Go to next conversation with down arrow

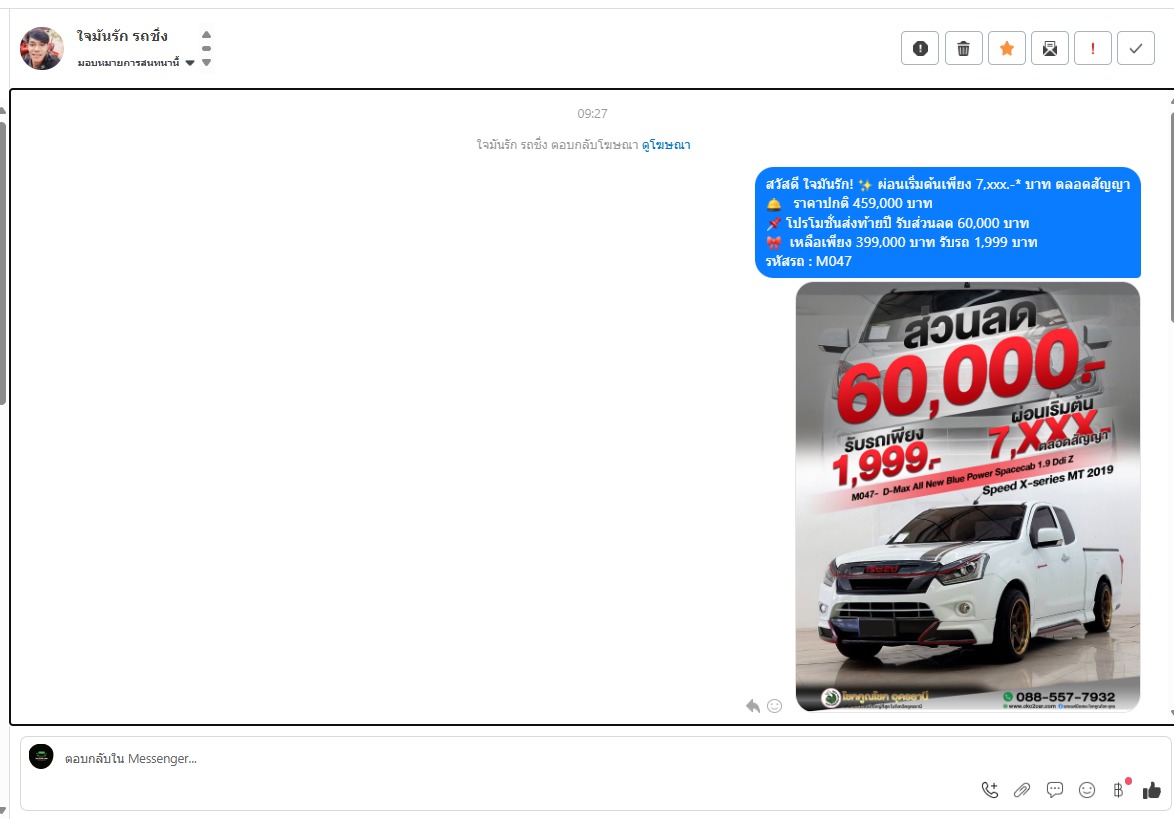[207, 63]
